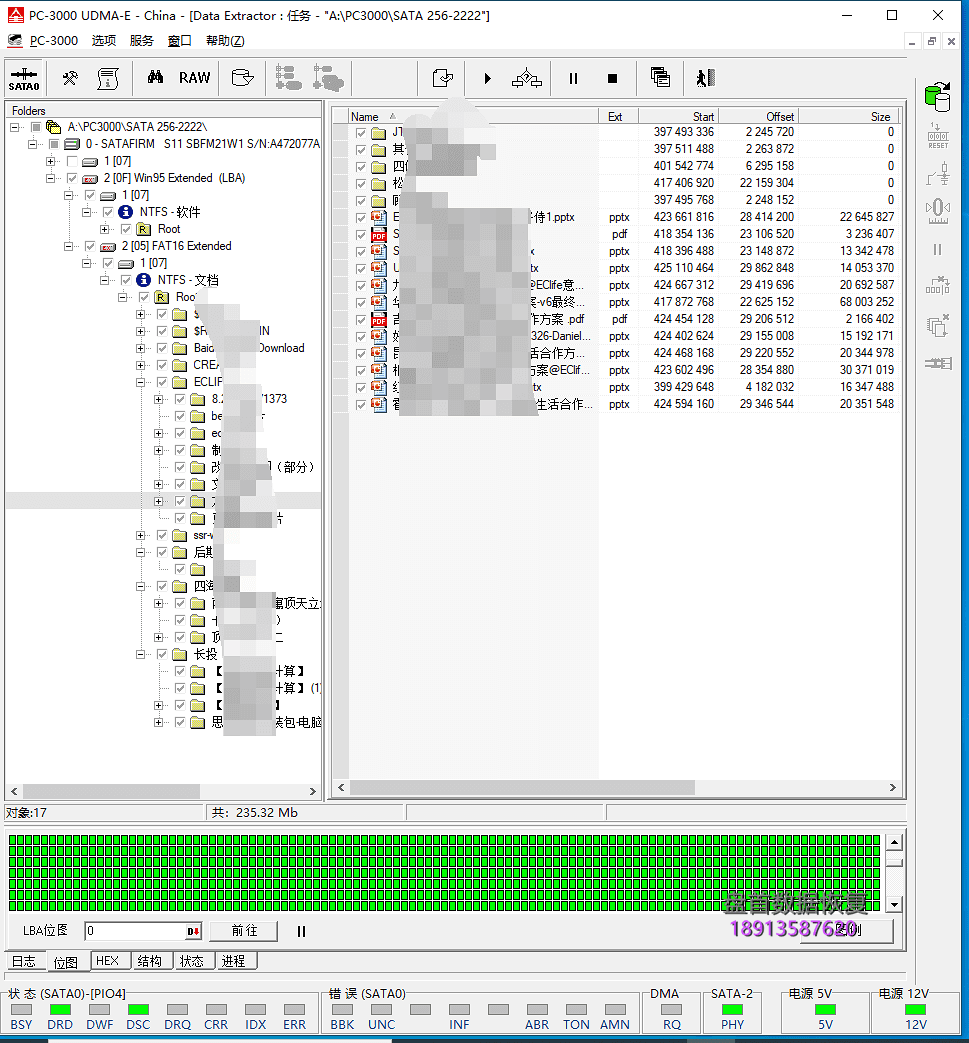Screen dimensions: 969x1043
Task: Open the 帮助(Z) menu
Action: (225, 41)
